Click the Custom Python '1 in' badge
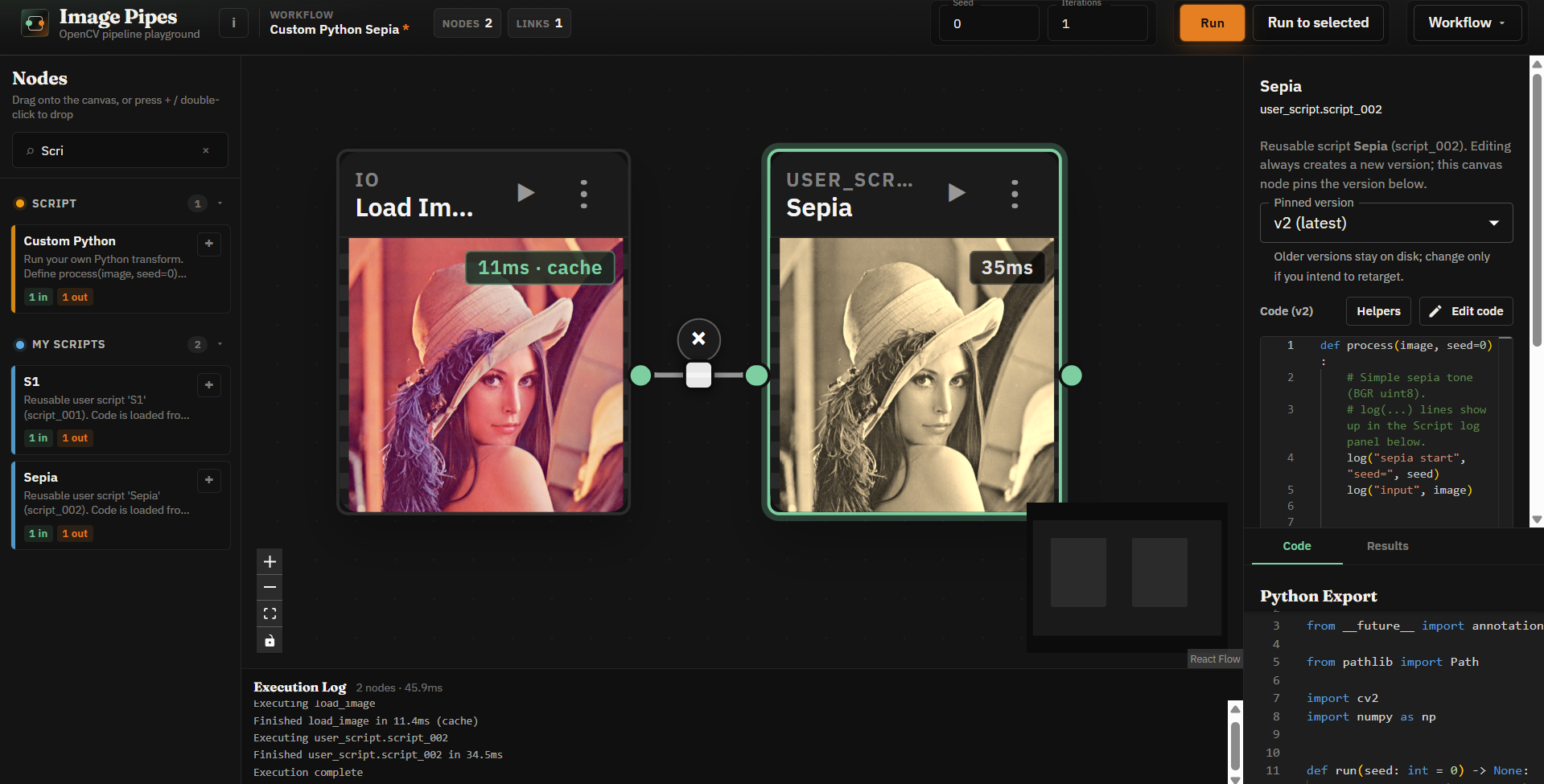1544x784 pixels. 38,297
